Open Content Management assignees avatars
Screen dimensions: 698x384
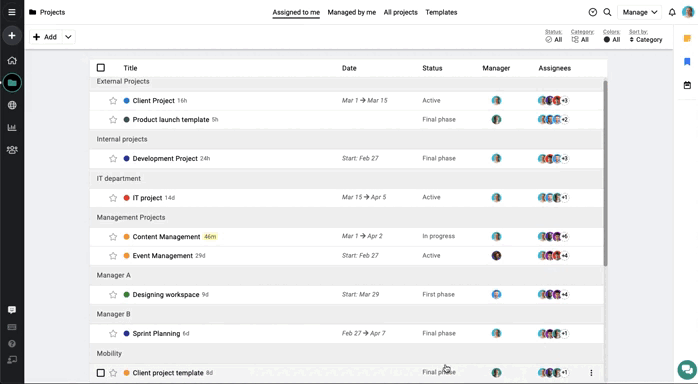click(553, 236)
